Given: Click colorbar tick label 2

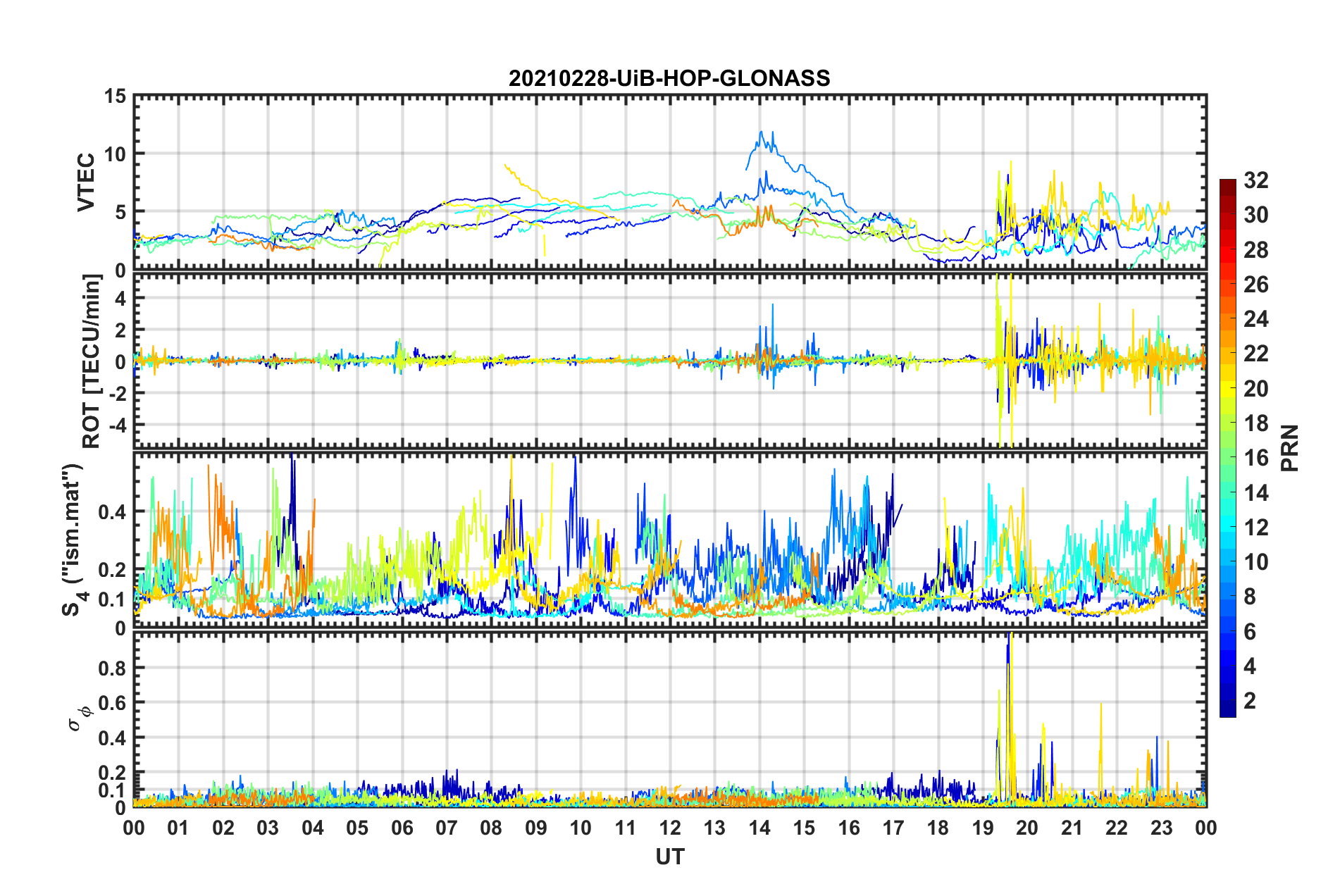Looking at the screenshot, I should [1250, 700].
